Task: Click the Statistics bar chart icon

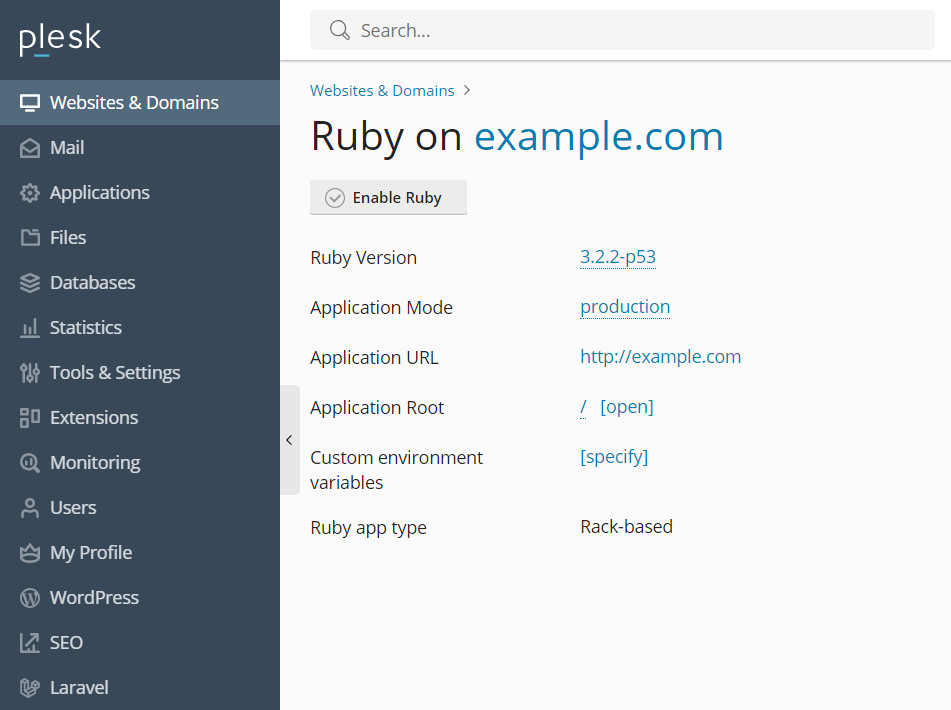Action: [30, 328]
